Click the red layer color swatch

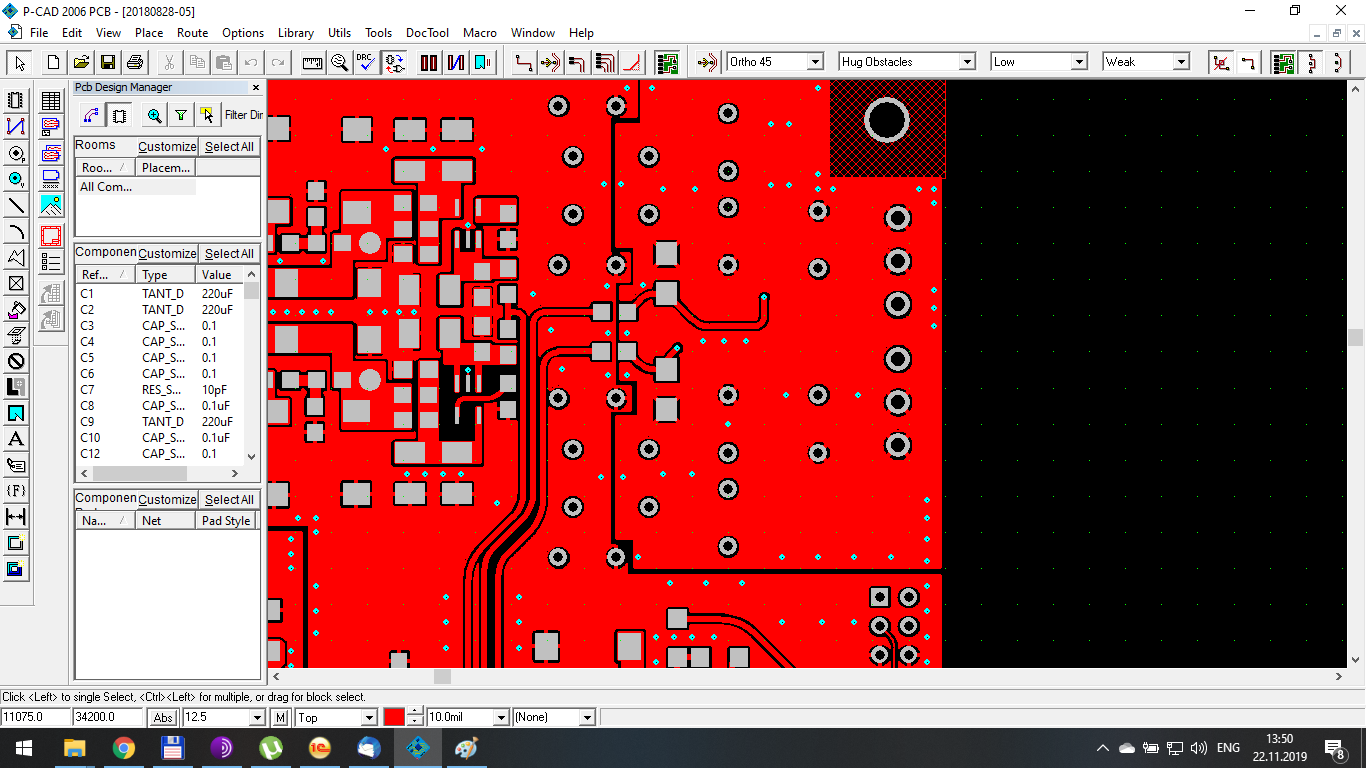click(x=394, y=718)
